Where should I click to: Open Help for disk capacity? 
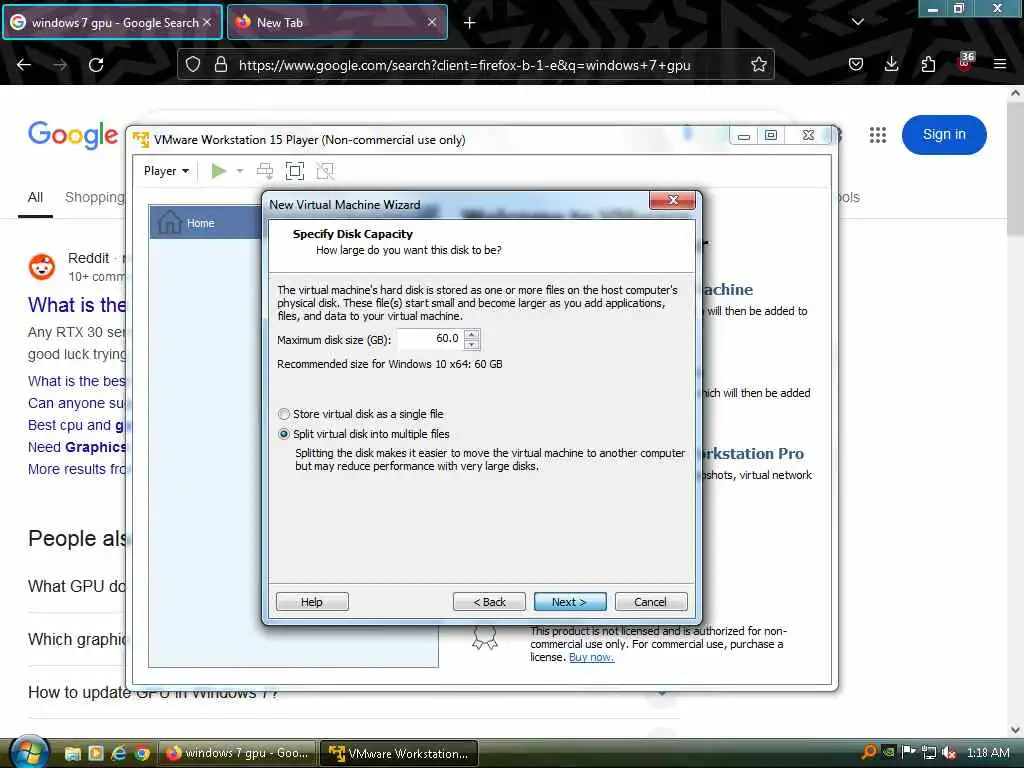tap(312, 601)
